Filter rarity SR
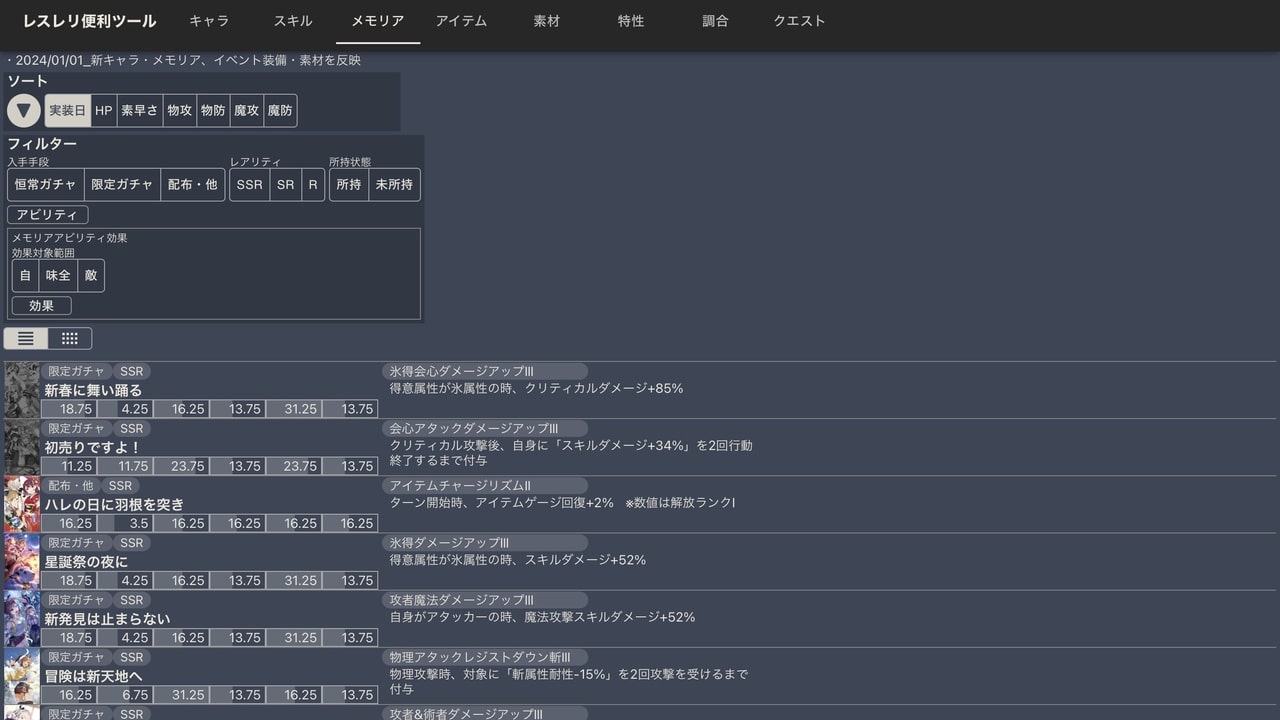 pyautogui.click(x=286, y=185)
